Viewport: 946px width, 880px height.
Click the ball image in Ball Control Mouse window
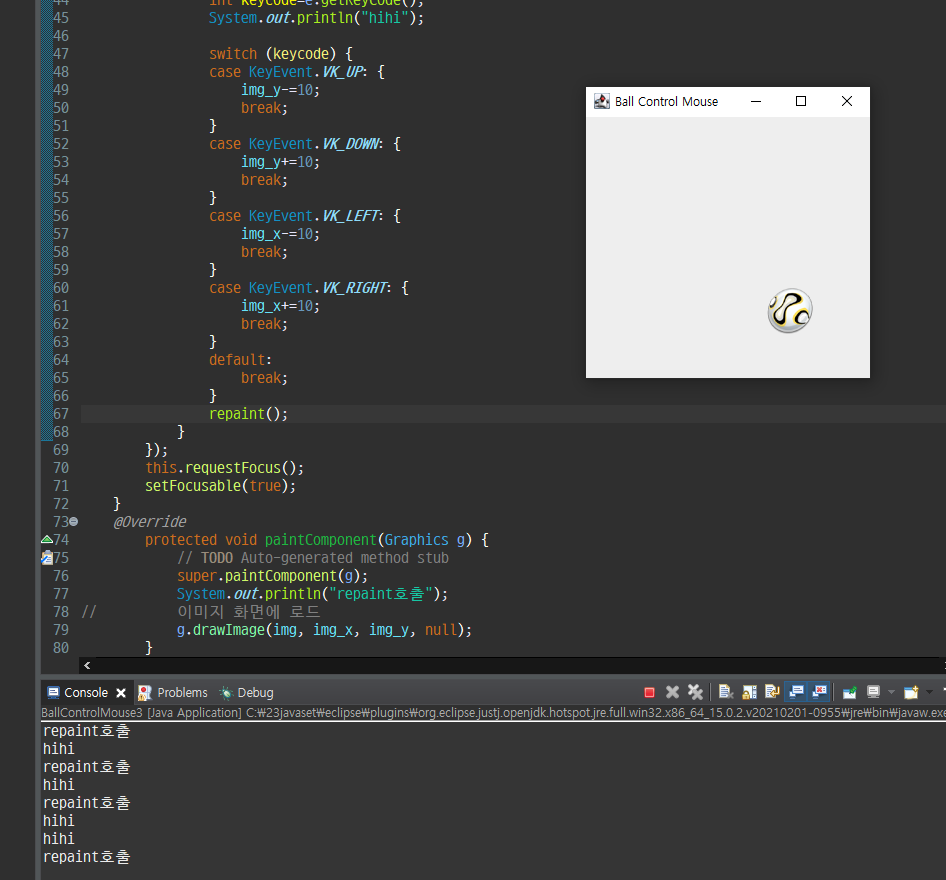790,311
